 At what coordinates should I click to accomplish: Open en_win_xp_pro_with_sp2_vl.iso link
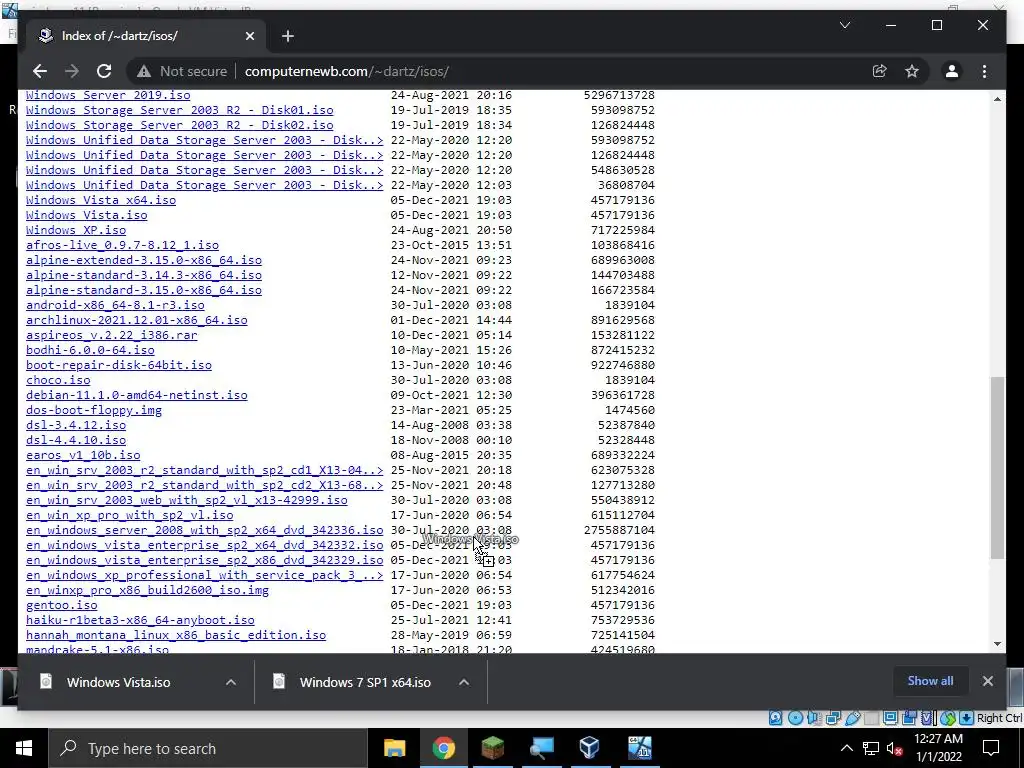point(129,515)
